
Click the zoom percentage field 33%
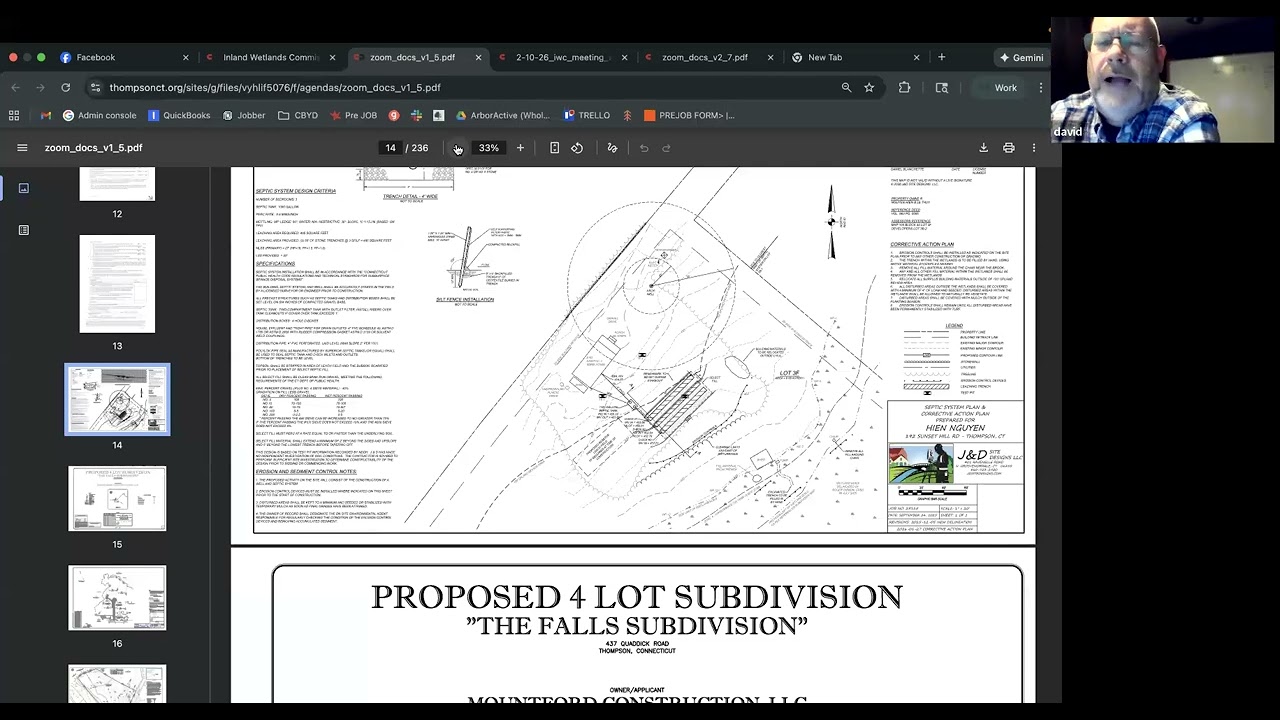click(x=488, y=148)
